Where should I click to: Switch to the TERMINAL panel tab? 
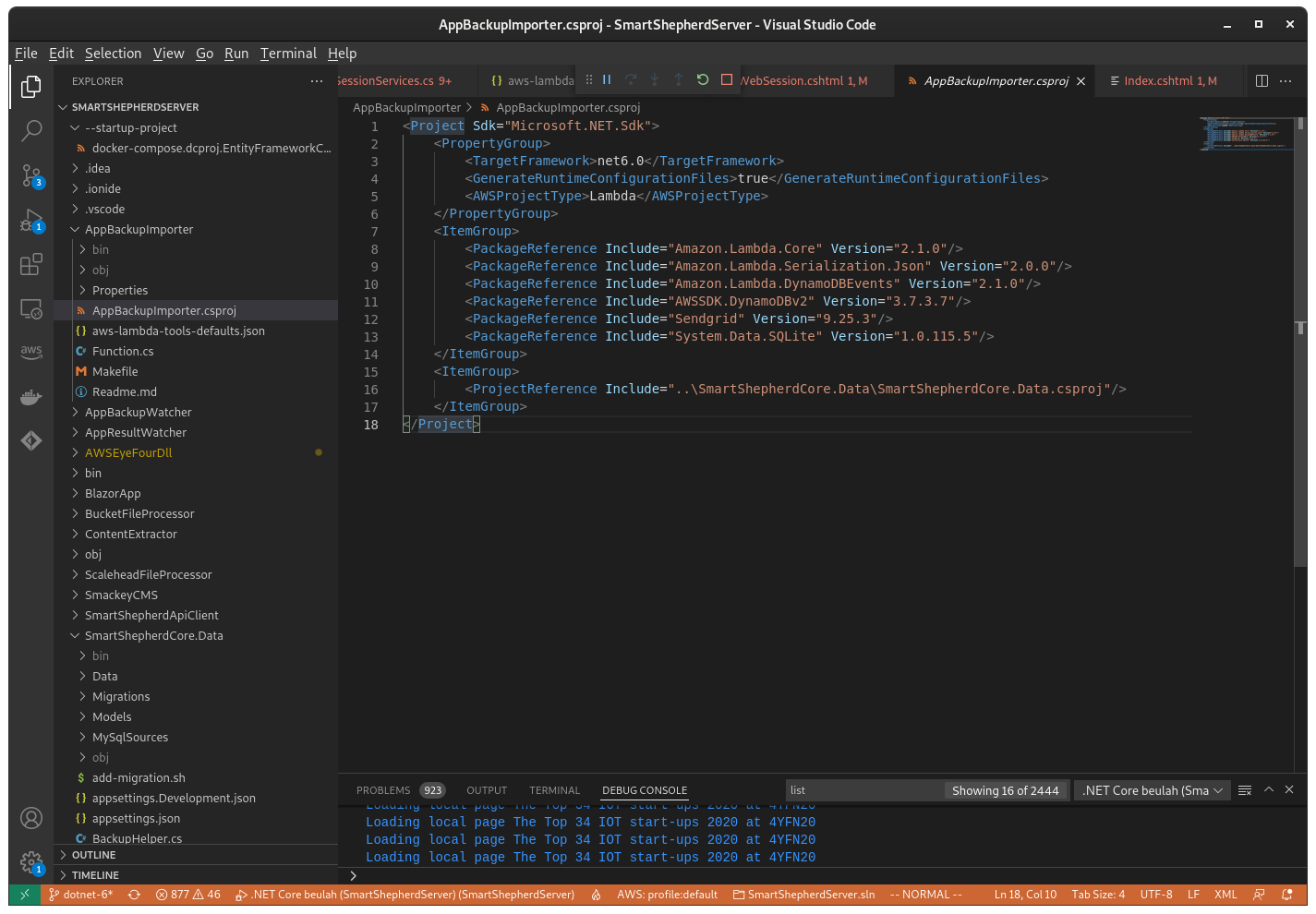tap(554, 790)
